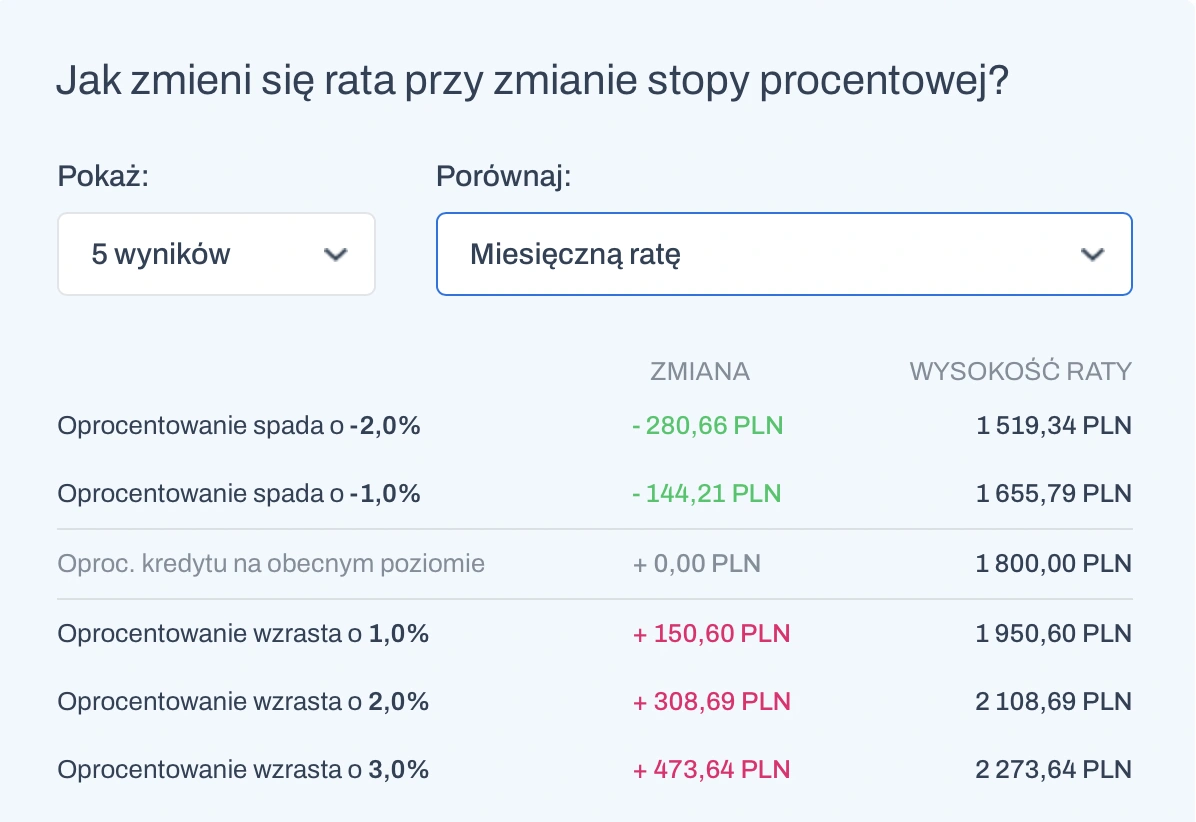This screenshot has height=822, width=1196.
Task: Open the "5 wyników" dropdown
Action: click(216, 254)
